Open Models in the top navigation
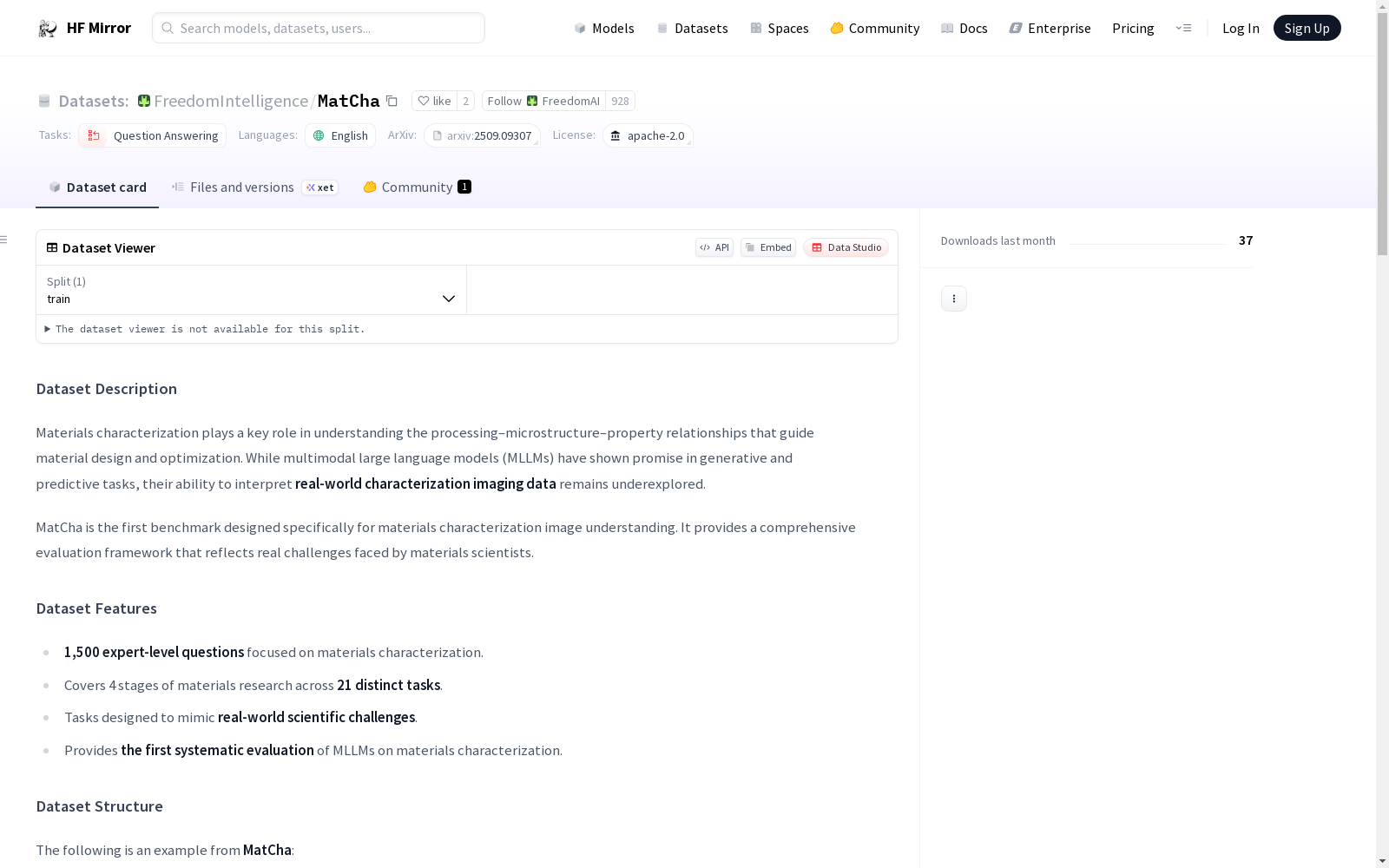This screenshot has height=868, width=1389. [604, 29]
